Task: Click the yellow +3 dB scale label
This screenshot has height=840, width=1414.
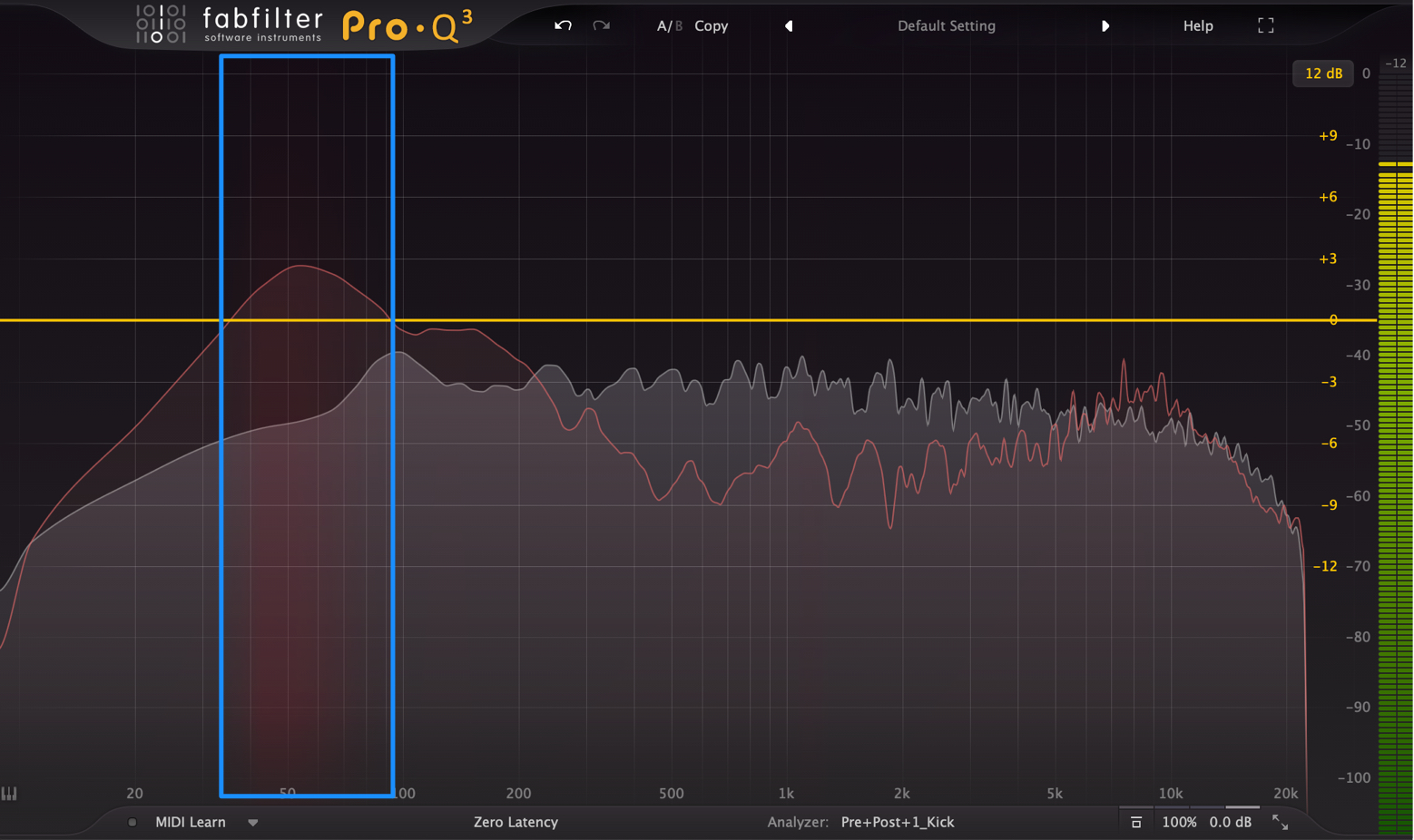Action: tap(1328, 259)
